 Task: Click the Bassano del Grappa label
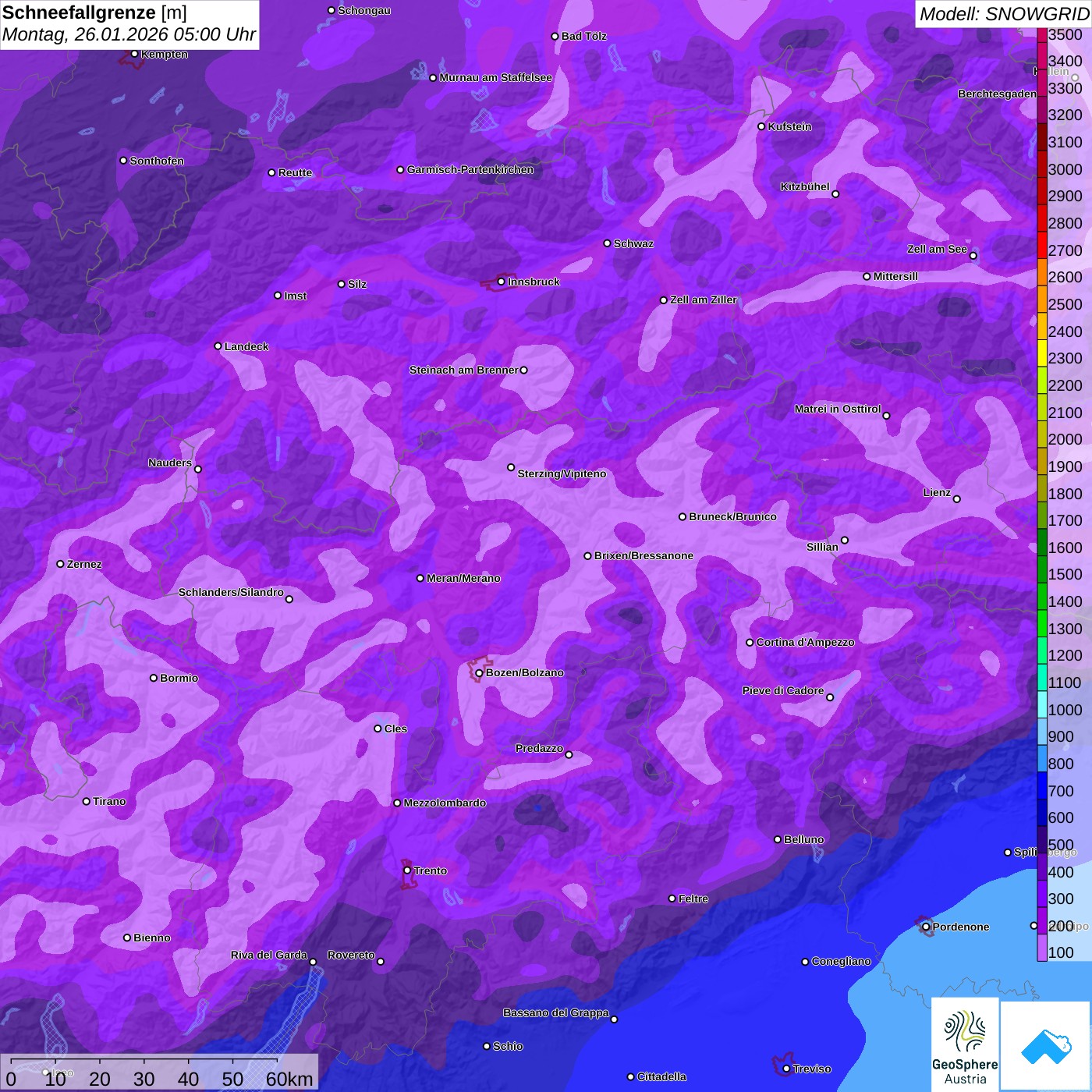(556, 1012)
